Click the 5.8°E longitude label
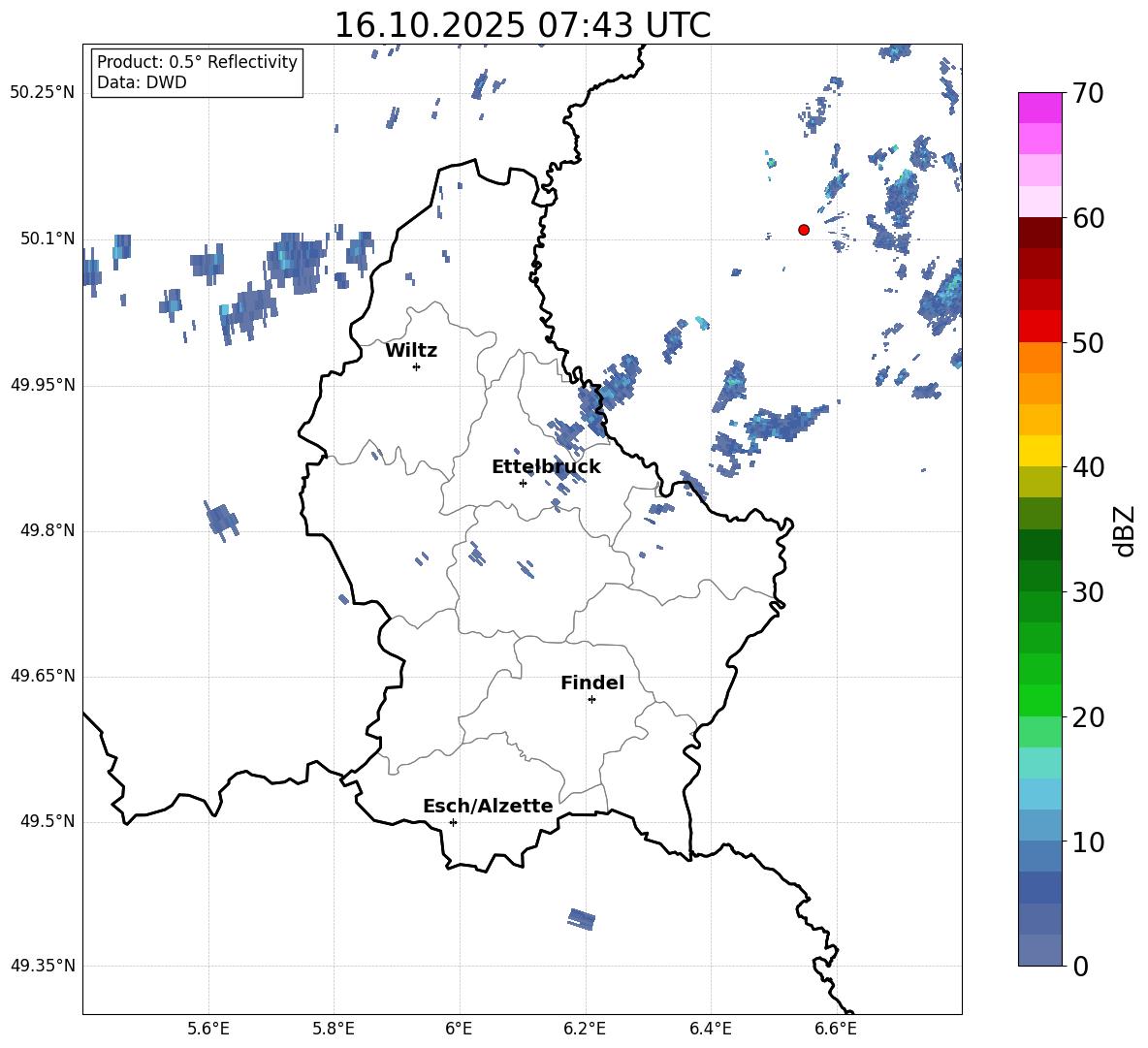This screenshot has width=1148, height=1048. tap(334, 1029)
